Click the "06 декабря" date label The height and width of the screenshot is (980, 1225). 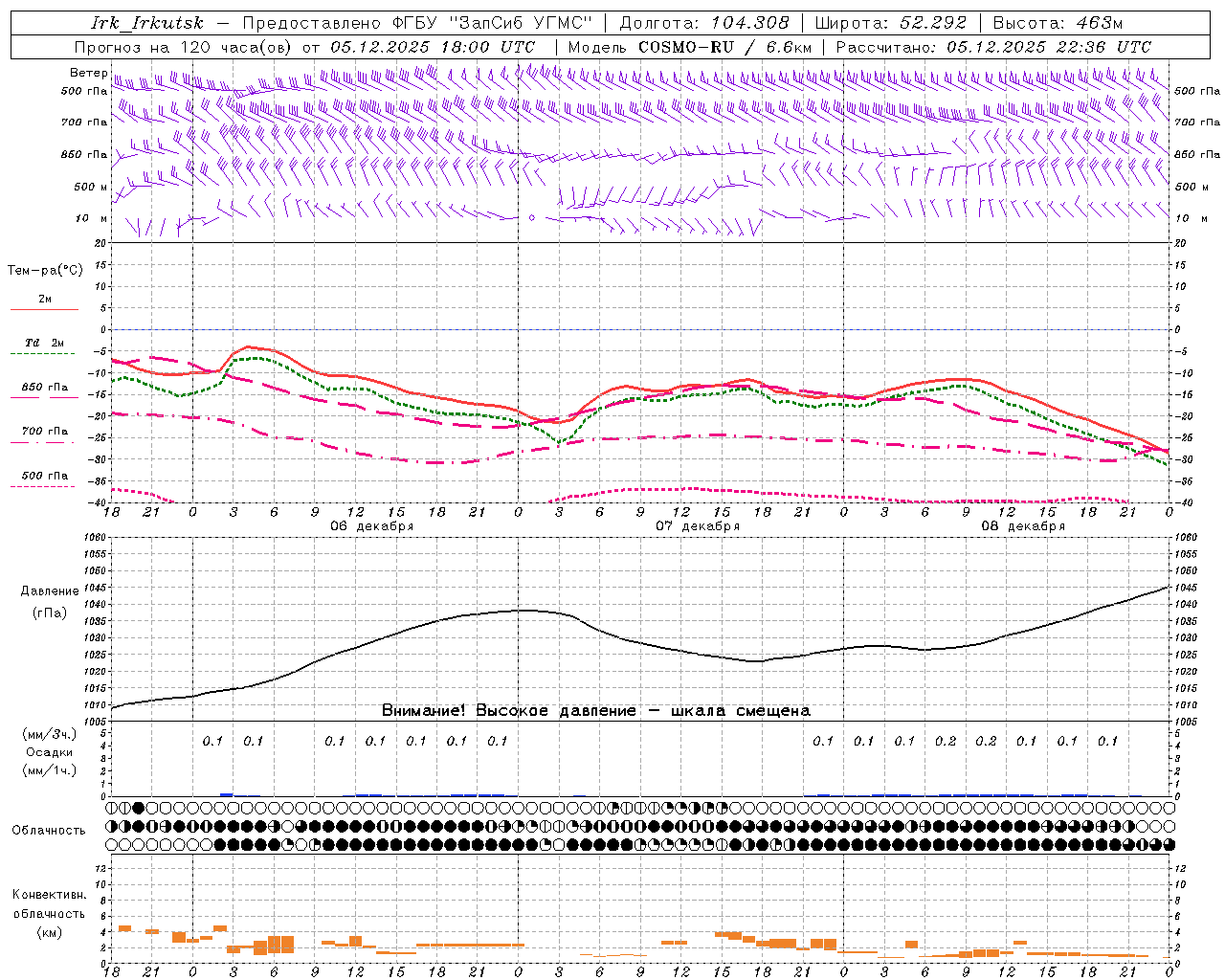[x=372, y=526]
